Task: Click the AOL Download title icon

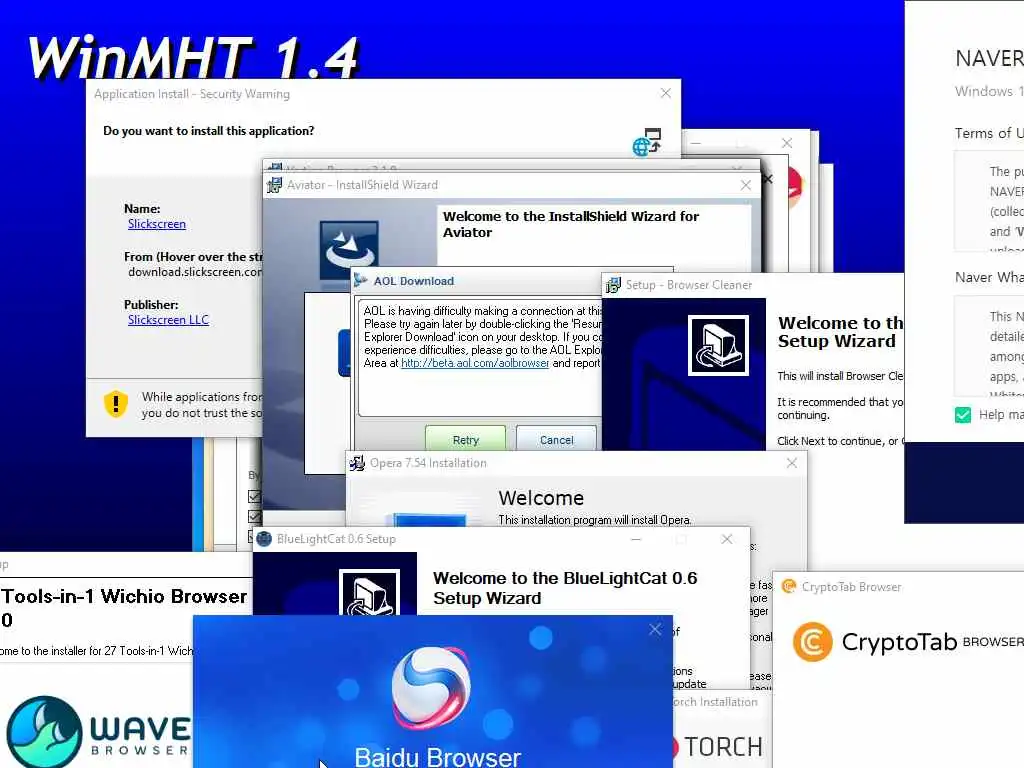Action: 360,281
